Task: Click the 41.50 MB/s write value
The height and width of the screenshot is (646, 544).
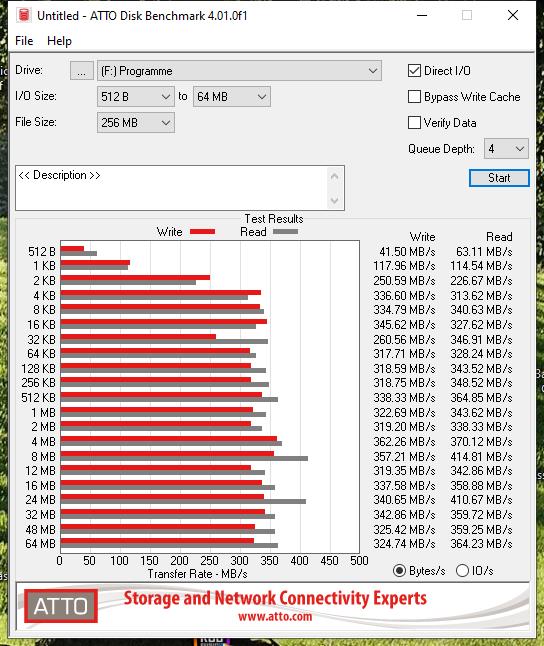Action: 407,252
